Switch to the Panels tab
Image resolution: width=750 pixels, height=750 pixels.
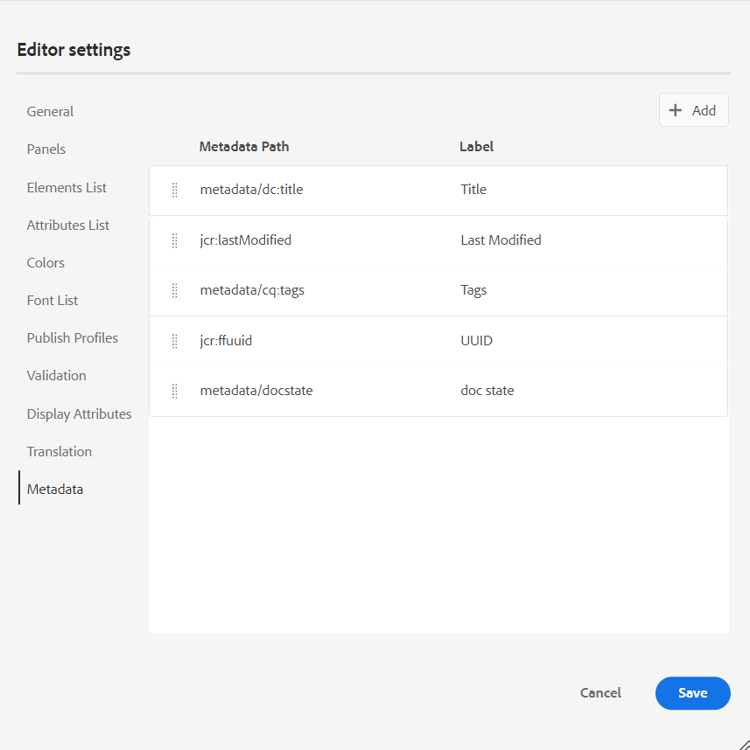click(x=46, y=149)
